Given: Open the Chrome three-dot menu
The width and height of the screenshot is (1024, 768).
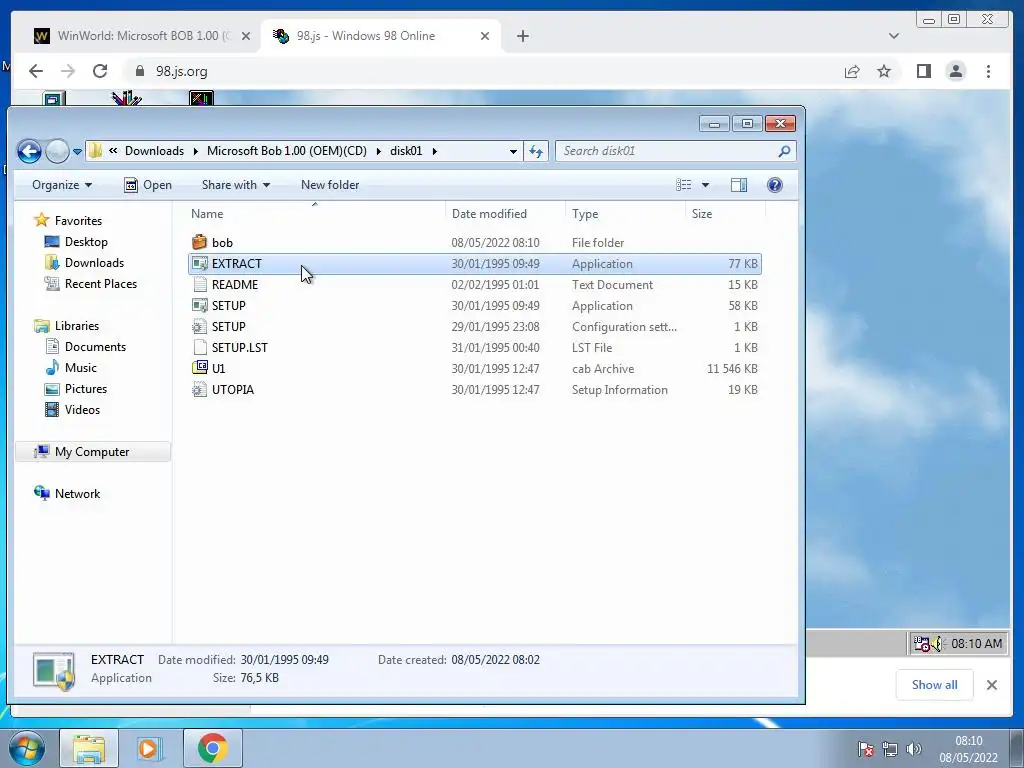Looking at the screenshot, I should point(988,71).
